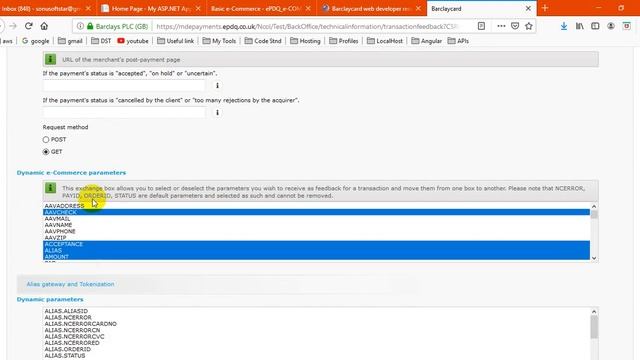Select AAVMAIL in parameters list

(316, 219)
